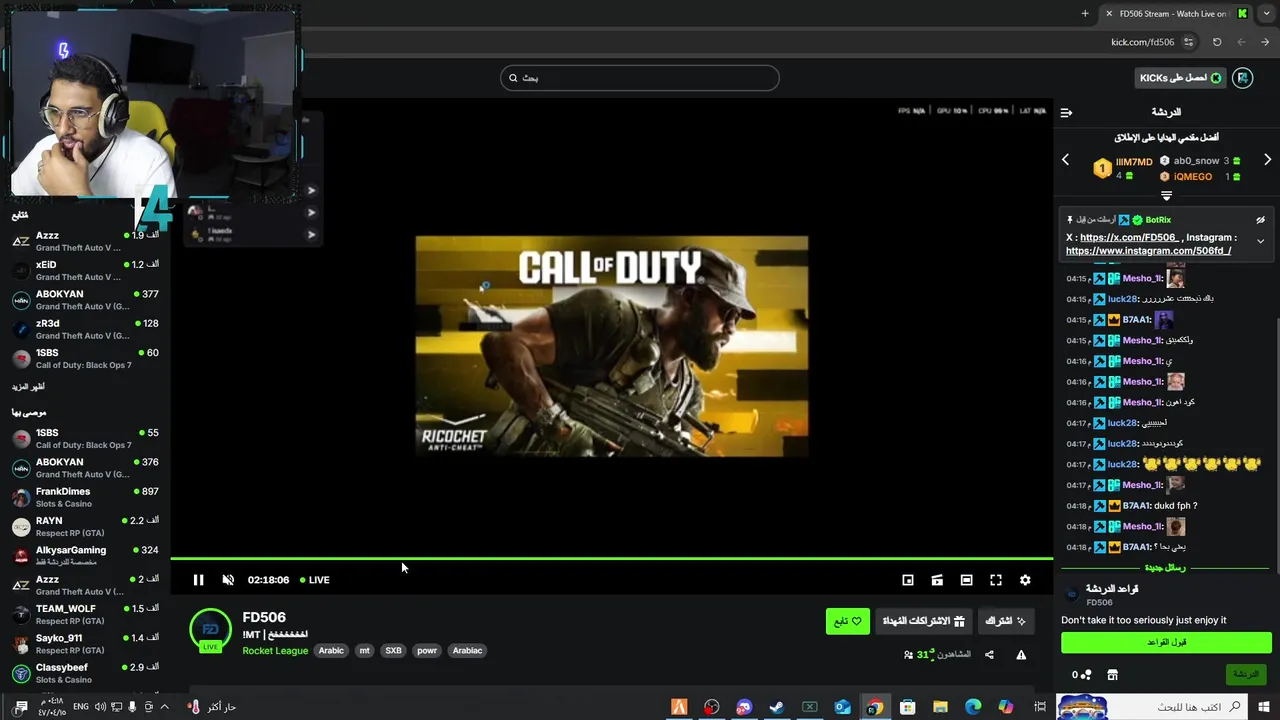Screen dimensions: 1280x720
Task: Expand the show more following list
Action: point(28,387)
